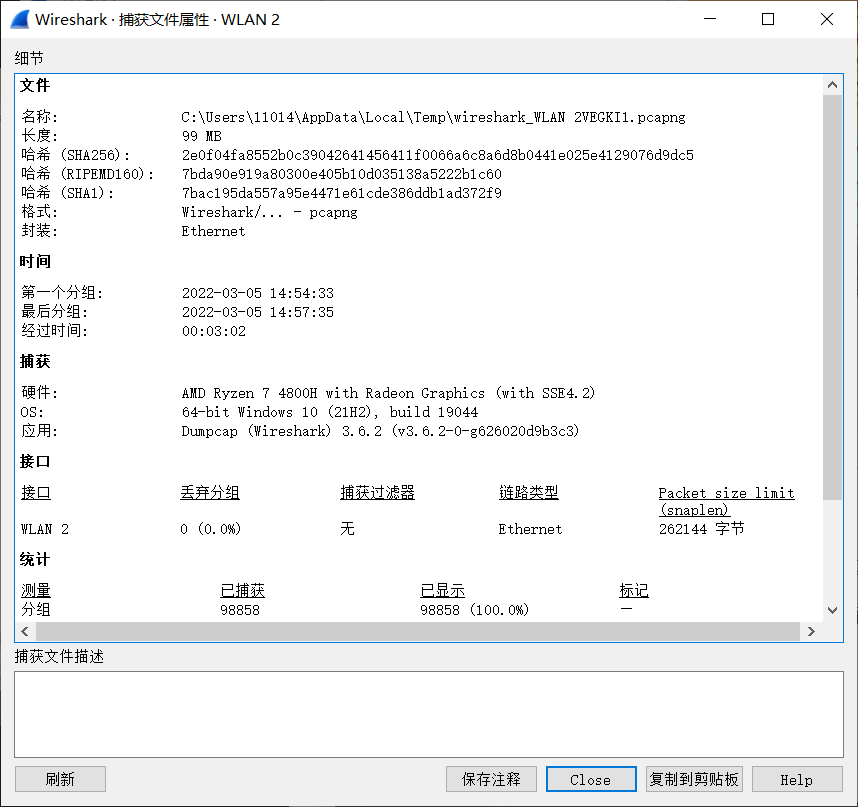Click the dropped packets value 0 (0.0%)
Image resolution: width=858 pixels, height=807 pixels.
click(211, 529)
